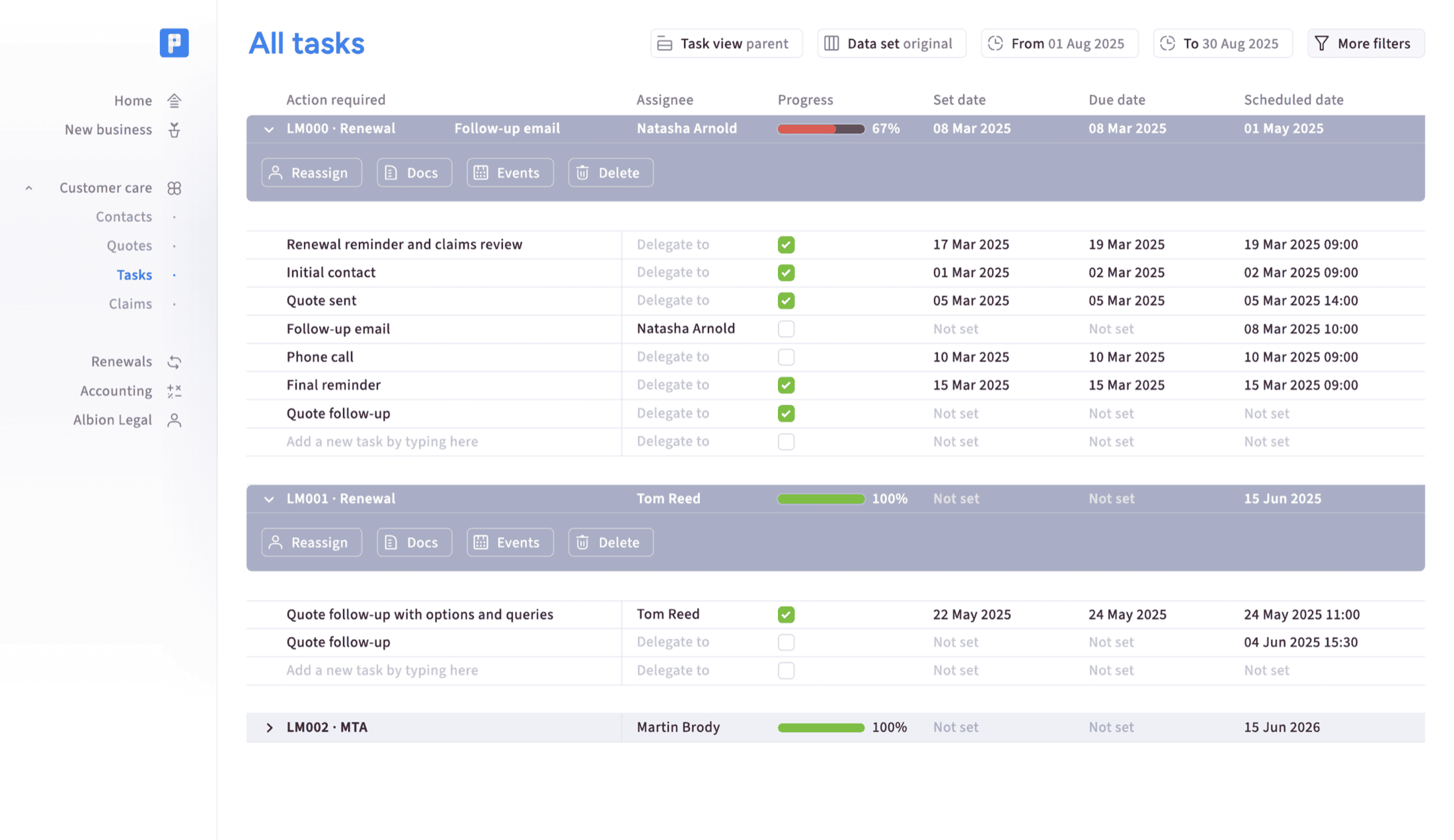
Task: Click the Accounting calculator icon
Action: (x=174, y=391)
